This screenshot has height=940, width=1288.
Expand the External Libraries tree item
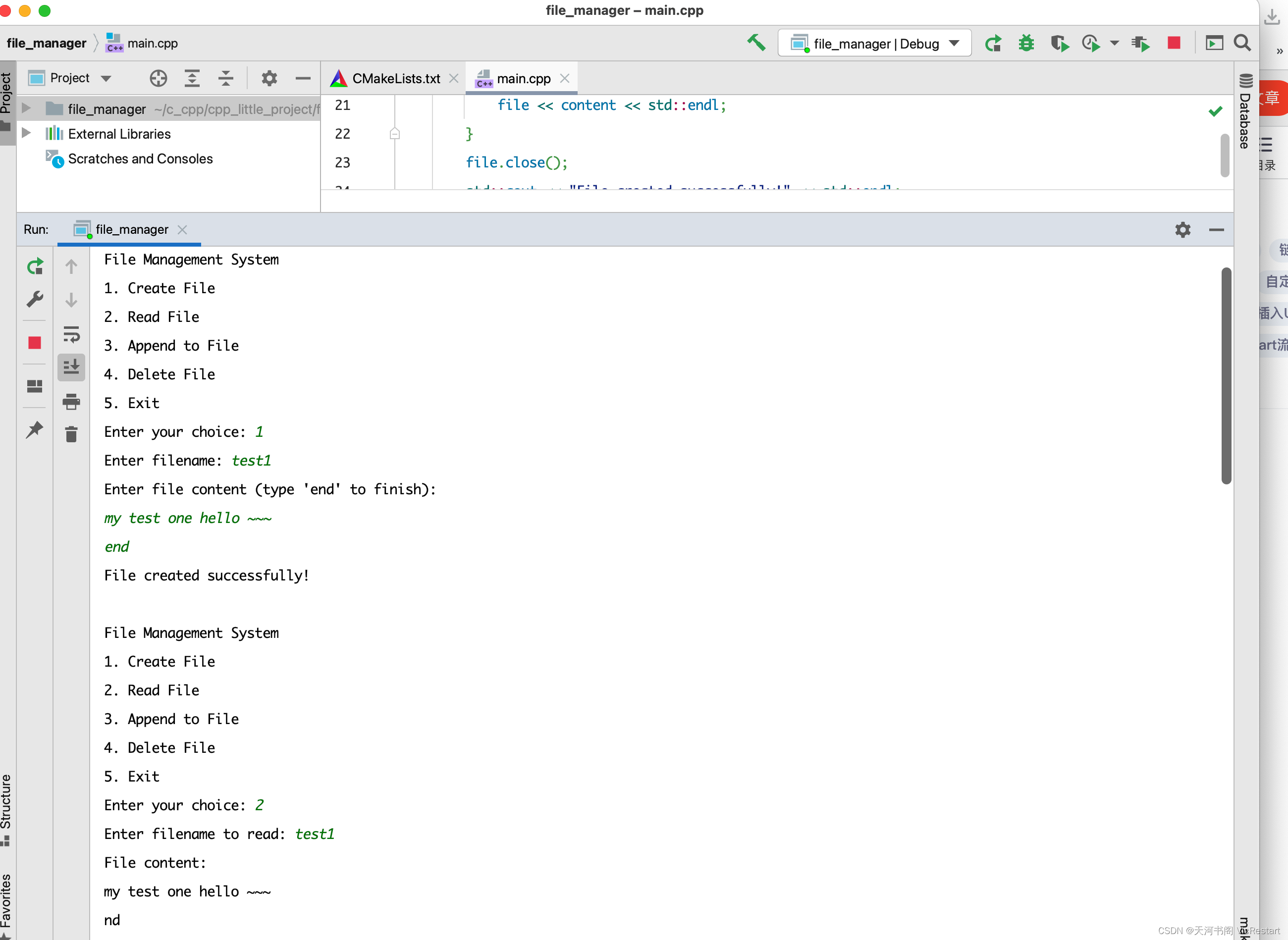point(30,132)
